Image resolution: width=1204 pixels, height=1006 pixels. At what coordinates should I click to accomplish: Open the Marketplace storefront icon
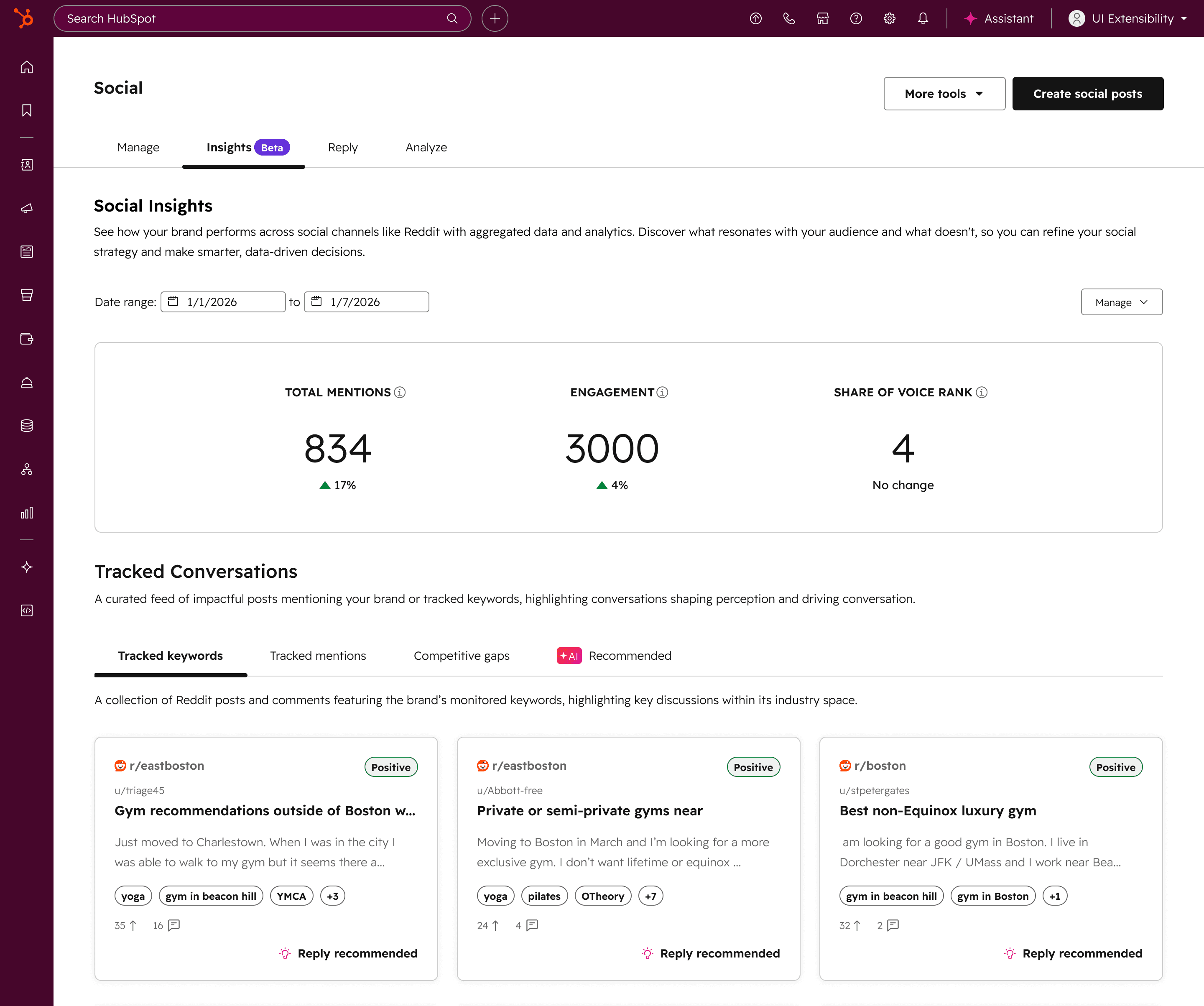click(x=823, y=18)
